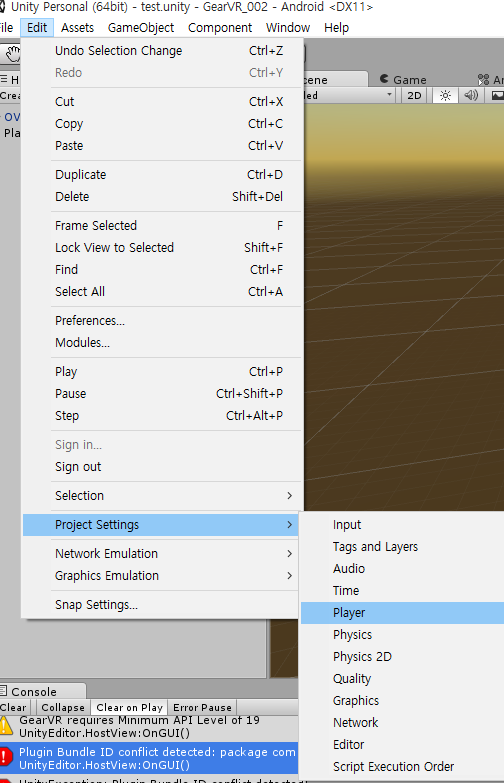Open Network project settings
504x783 pixels.
tap(402, 722)
